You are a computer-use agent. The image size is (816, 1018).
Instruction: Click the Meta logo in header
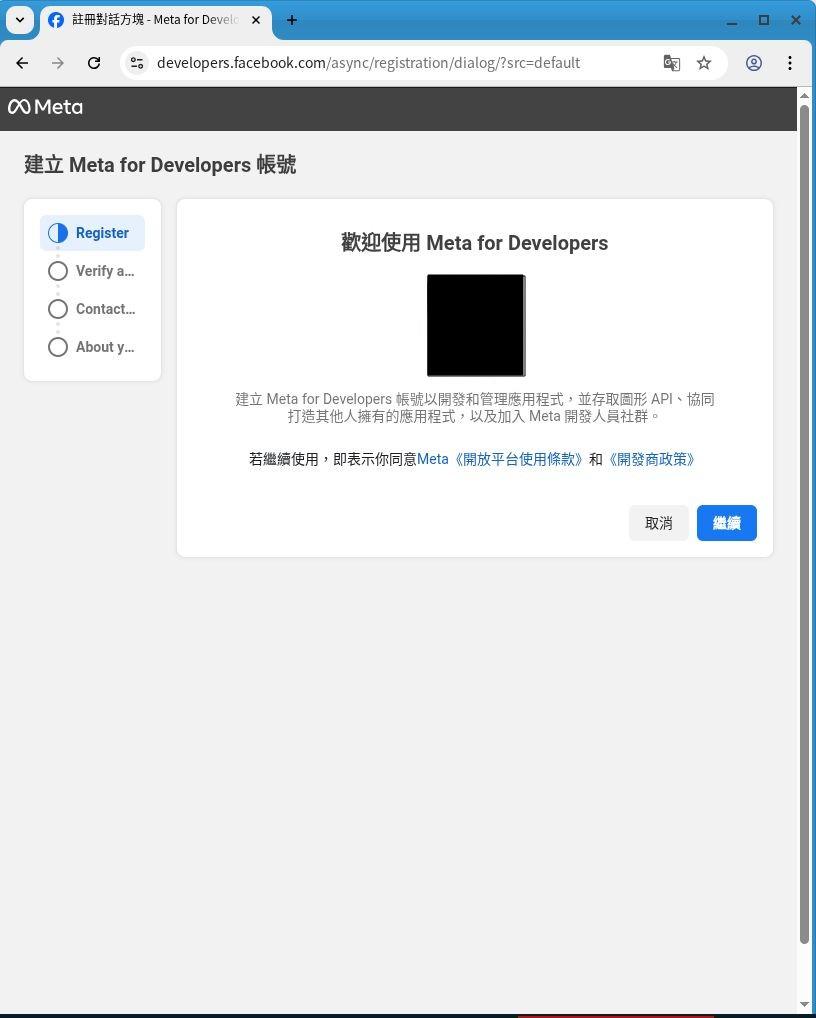(45, 107)
